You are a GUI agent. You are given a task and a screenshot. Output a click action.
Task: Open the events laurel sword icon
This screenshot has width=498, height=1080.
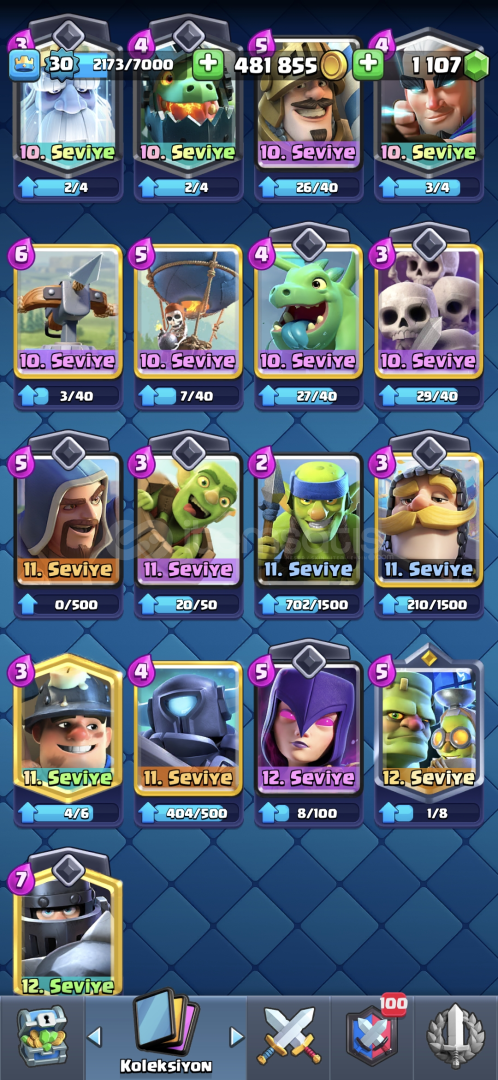point(456,1037)
